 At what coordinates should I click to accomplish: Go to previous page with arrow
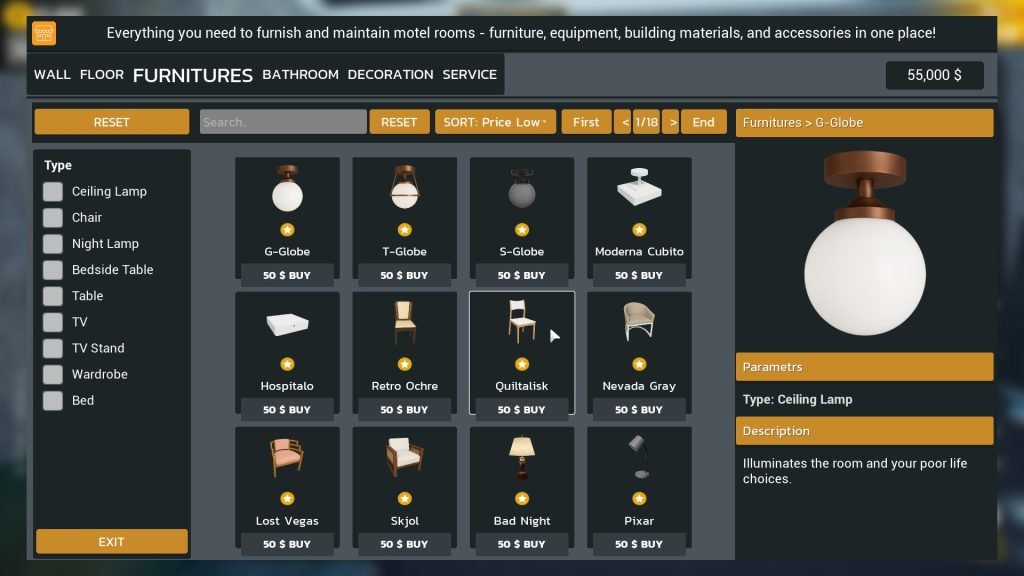623,122
